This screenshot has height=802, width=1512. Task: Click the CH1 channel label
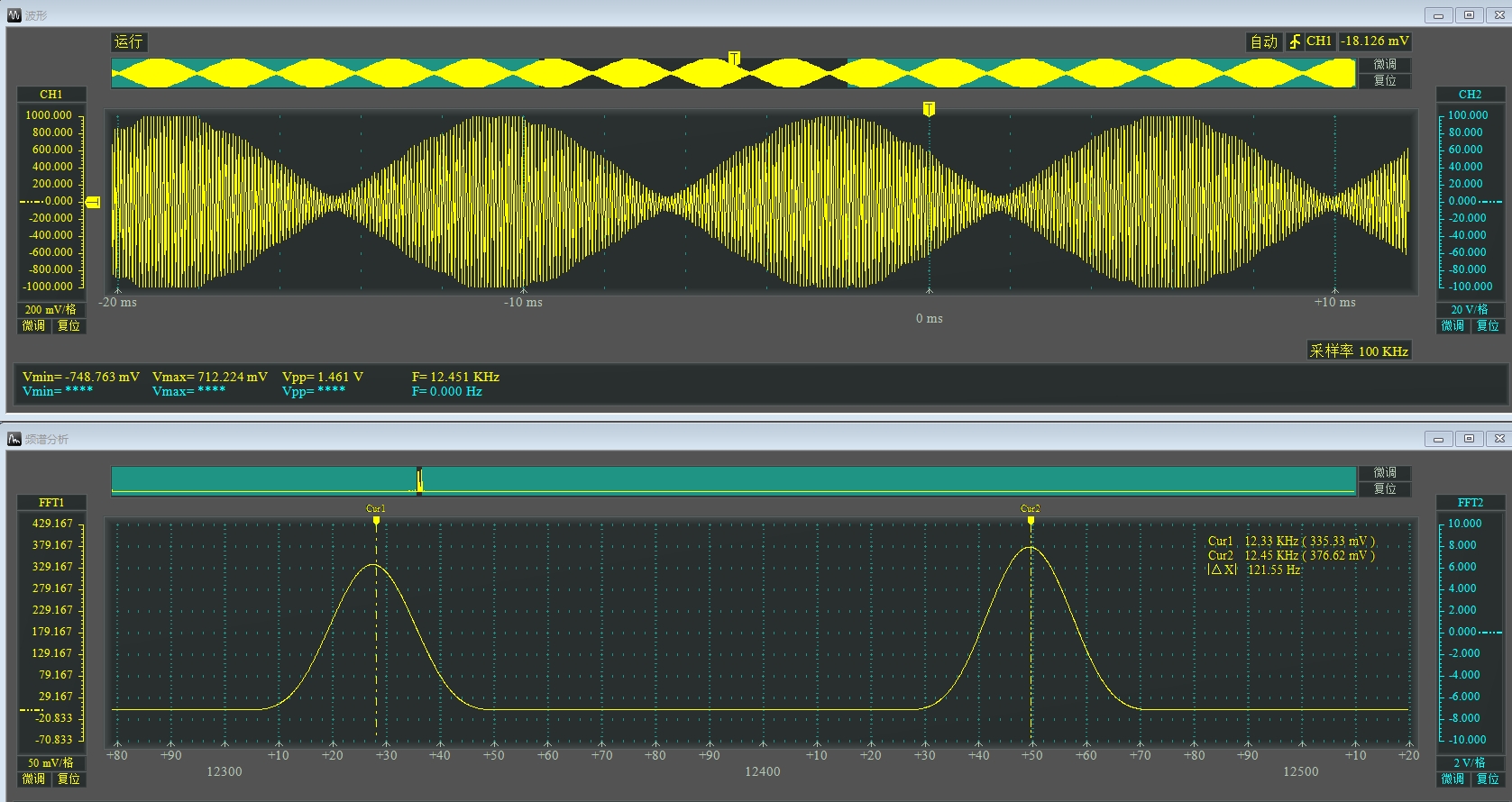tap(51, 95)
